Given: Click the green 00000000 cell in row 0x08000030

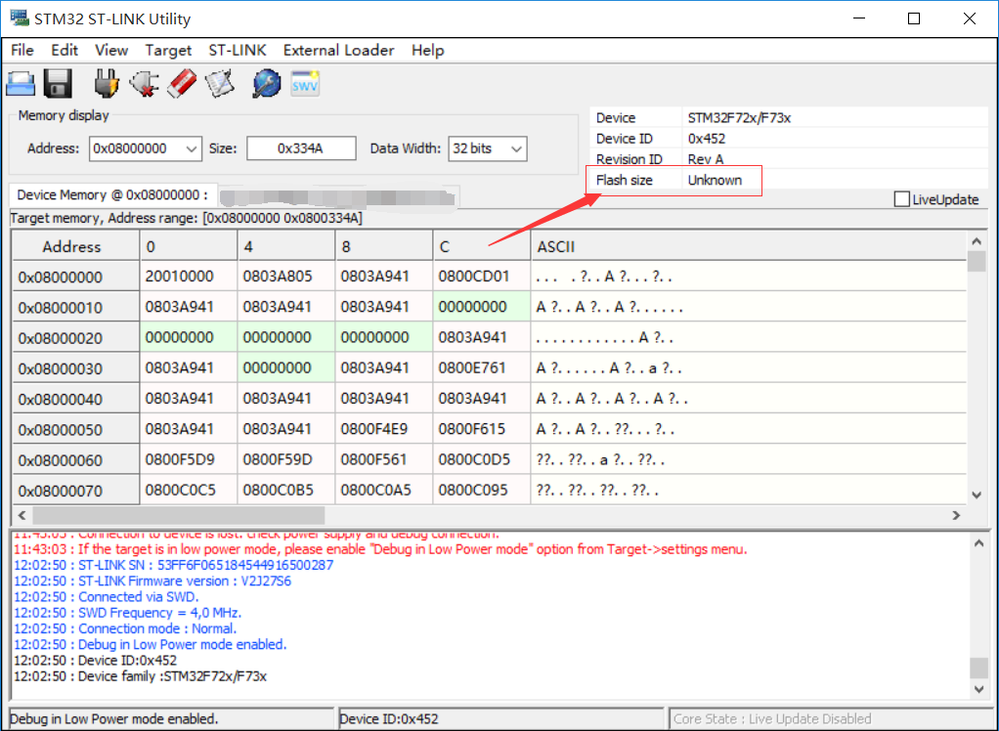Looking at the screenshot, I should [x=286, y=368].
